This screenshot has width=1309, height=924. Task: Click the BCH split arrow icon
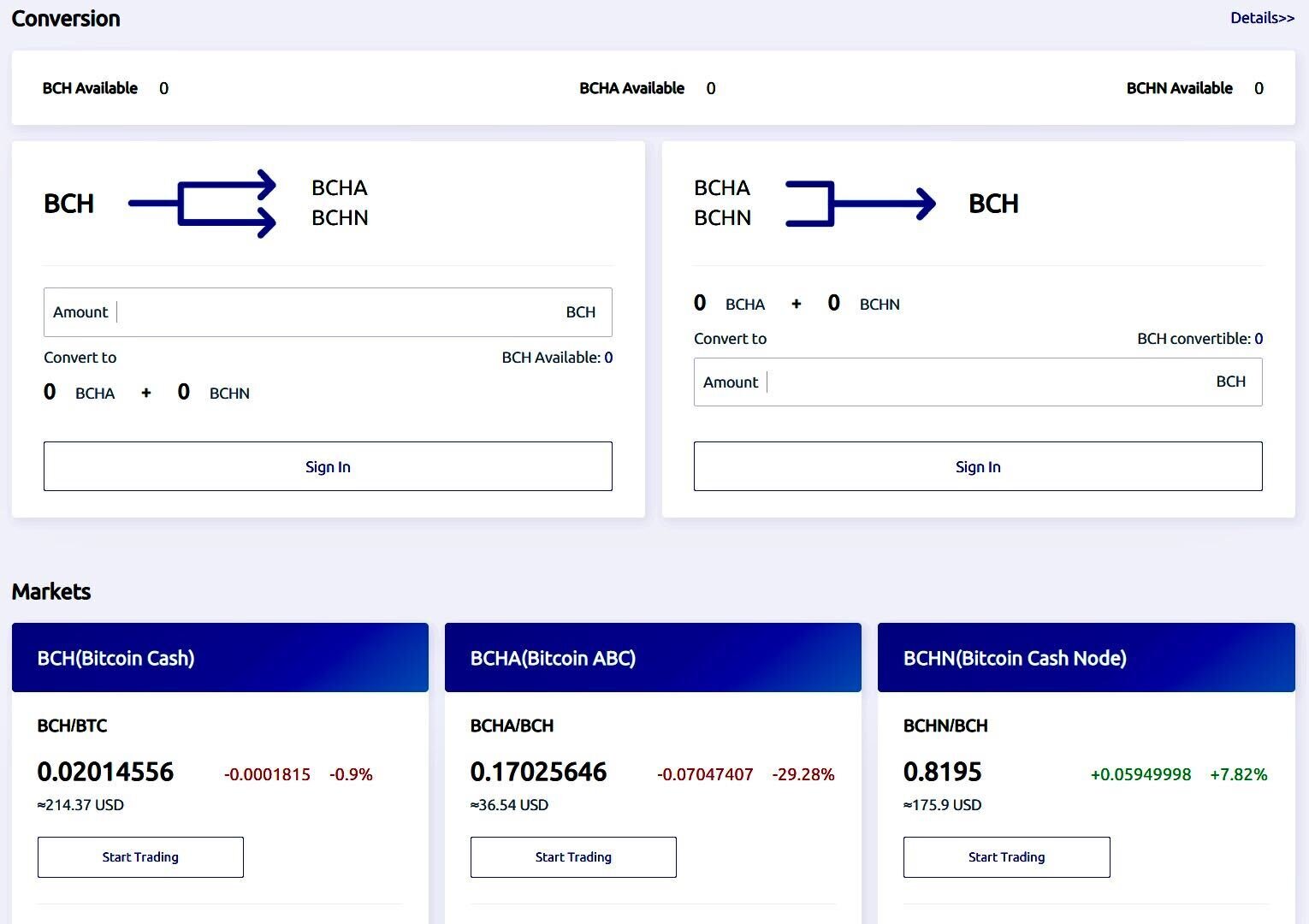click(x=202, y=204)
